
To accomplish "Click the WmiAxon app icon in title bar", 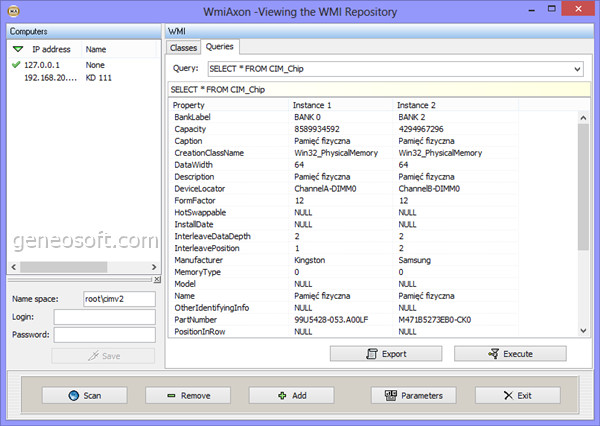I will [14, 11].
